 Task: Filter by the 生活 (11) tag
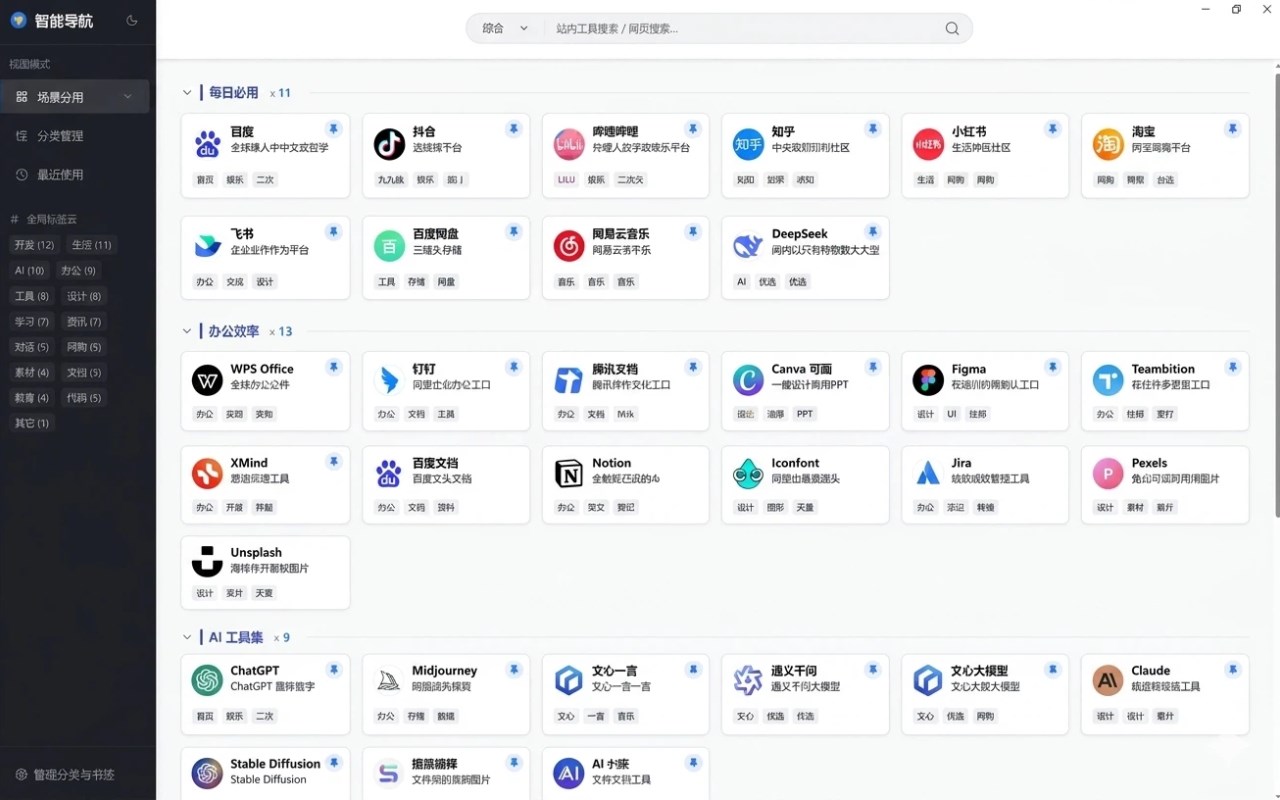tap(91, 245)
